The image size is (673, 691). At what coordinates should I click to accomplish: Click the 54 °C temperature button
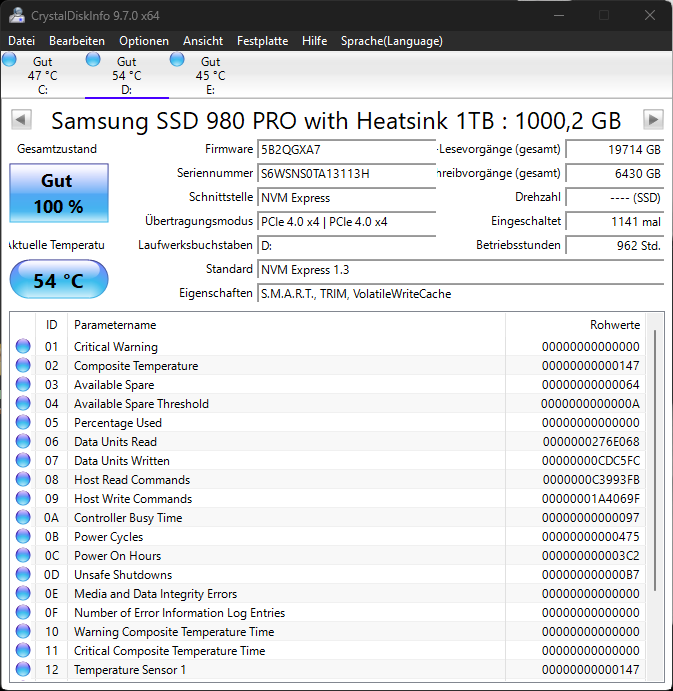tap(59, 279)
